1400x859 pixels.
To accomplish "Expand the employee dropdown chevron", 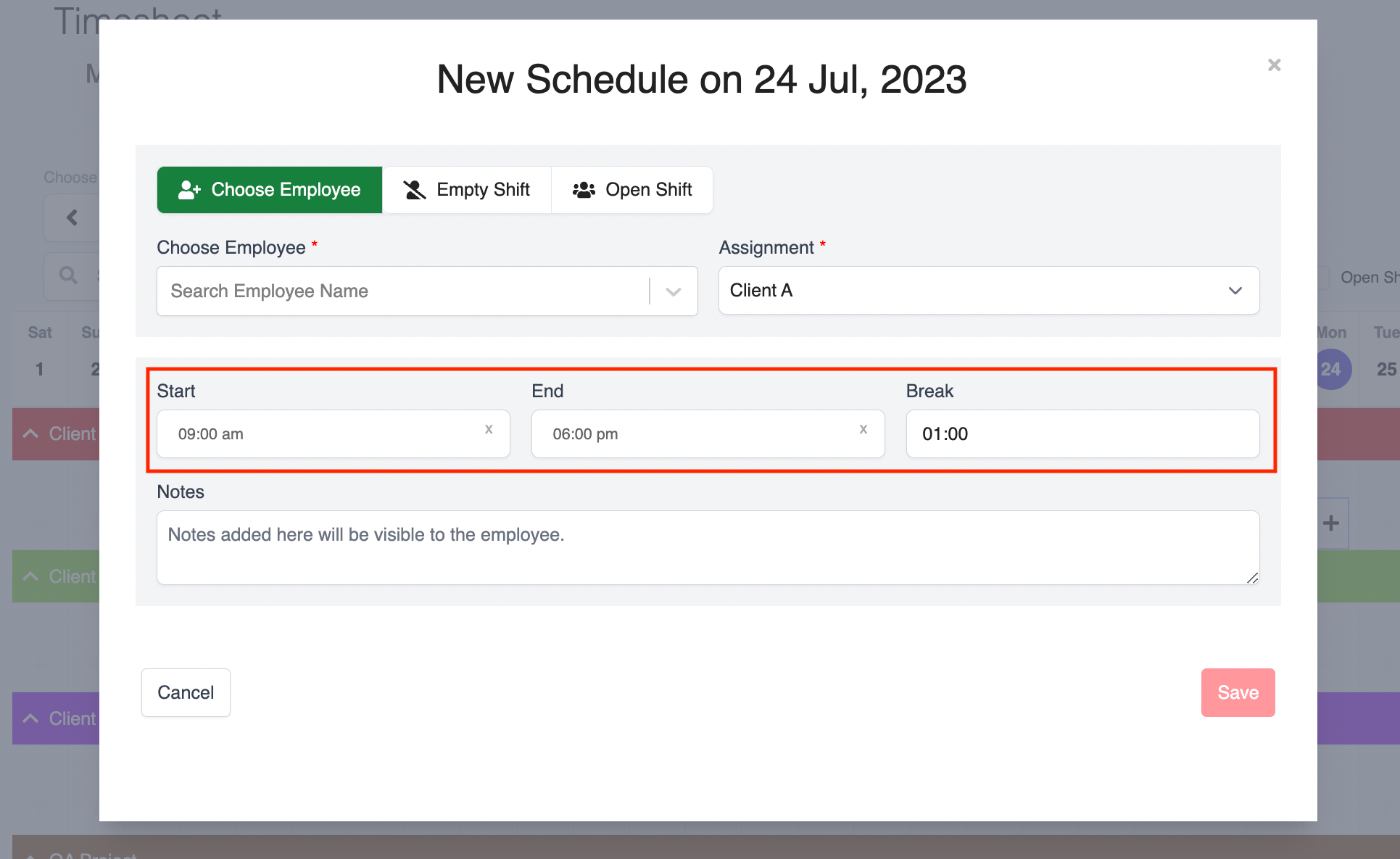I will point(674,291).
